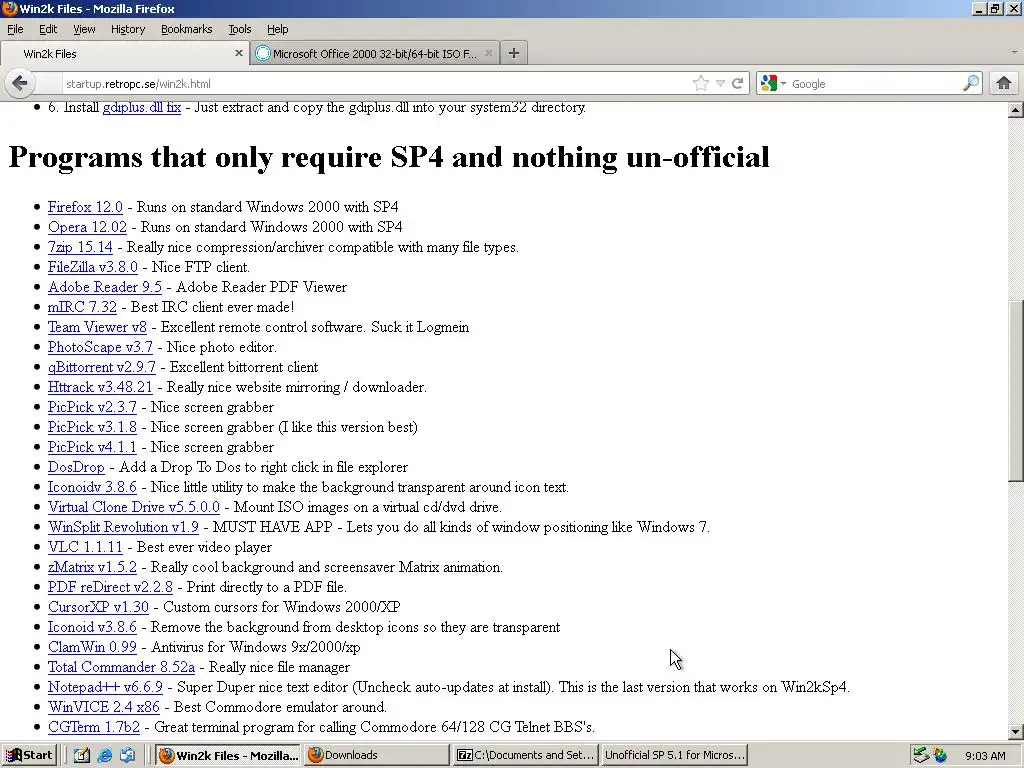Open the qBittorrent v2.9.7 link
1024x768 pixels.
click(102, 367)
